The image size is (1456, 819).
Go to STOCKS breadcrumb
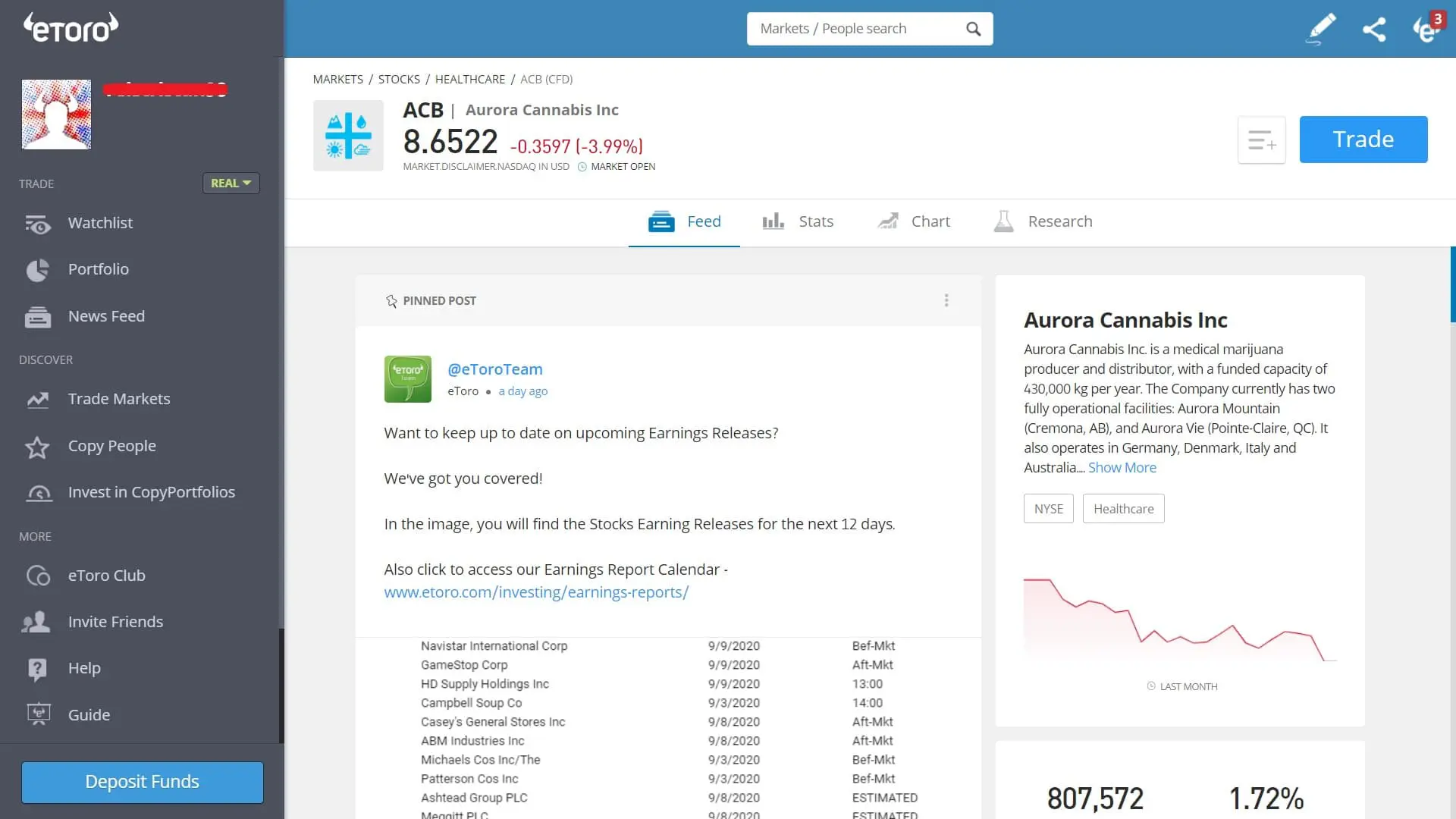399,79
